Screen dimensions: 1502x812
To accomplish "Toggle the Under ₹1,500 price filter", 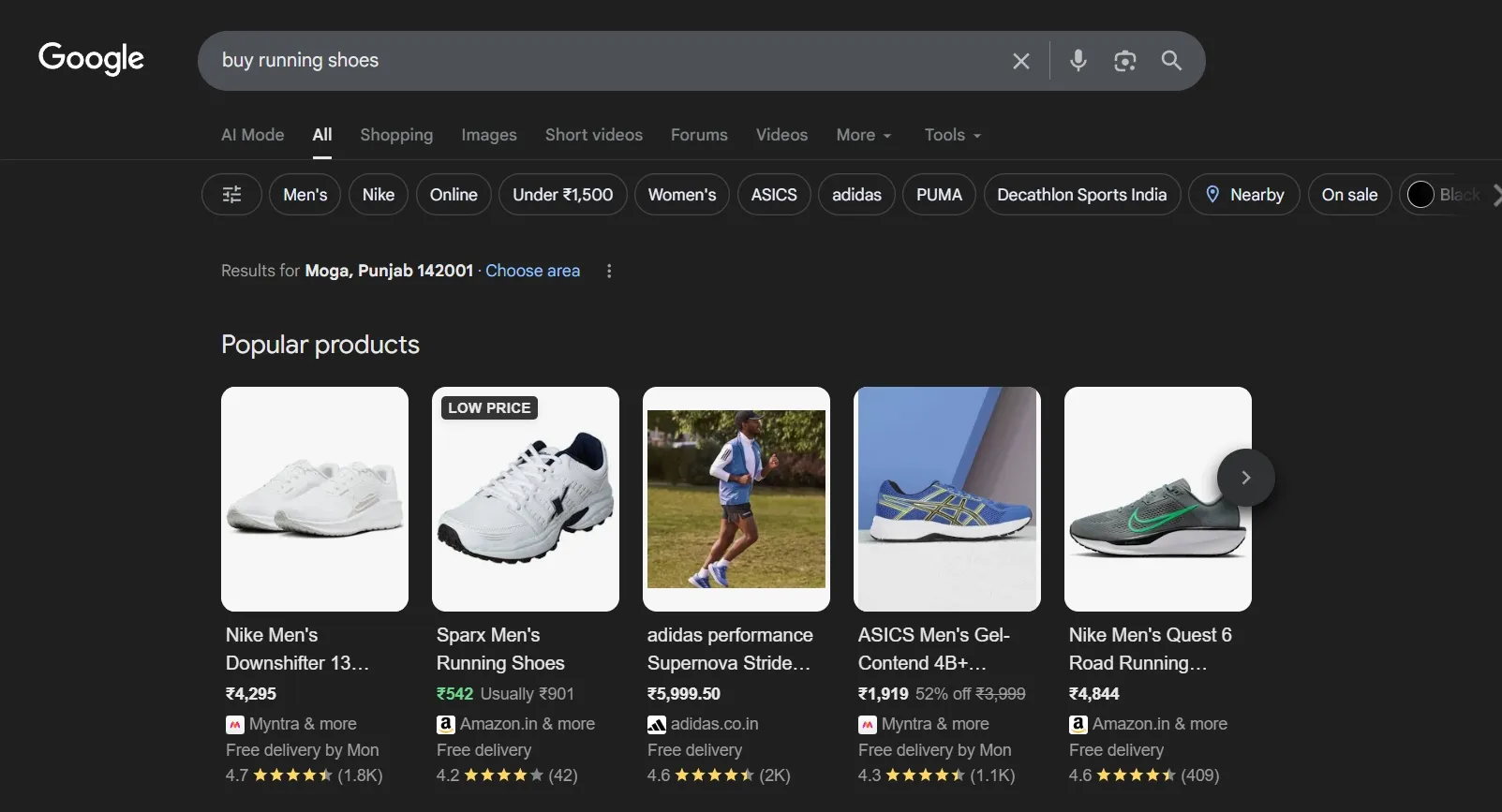I will pyautogui.click(x=562, y=195).
